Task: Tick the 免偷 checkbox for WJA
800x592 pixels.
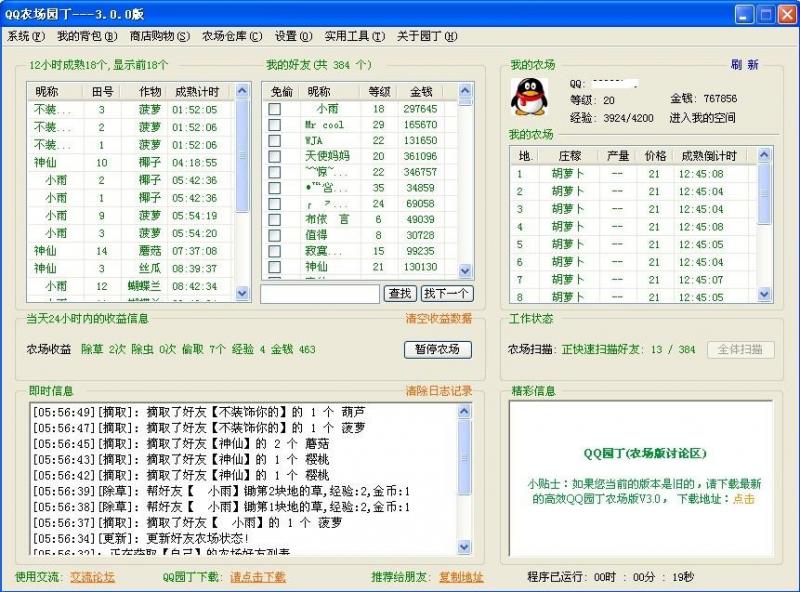Action: [x=274, y=140]
